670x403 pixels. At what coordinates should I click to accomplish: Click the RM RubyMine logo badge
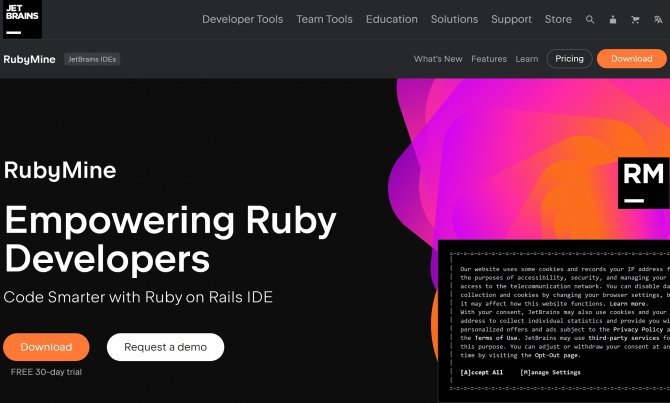[644, 183]
